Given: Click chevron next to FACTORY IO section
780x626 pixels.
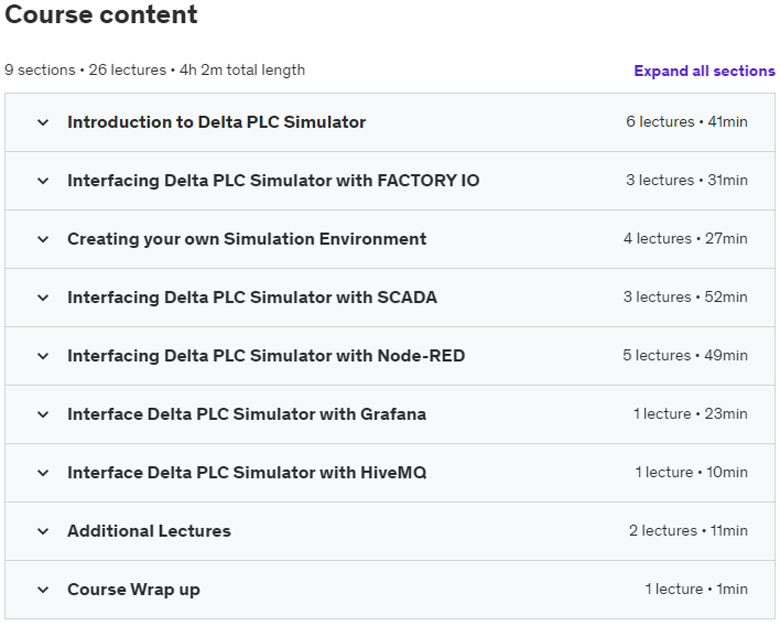Looking at the screenshot, I should coord(42,181).
